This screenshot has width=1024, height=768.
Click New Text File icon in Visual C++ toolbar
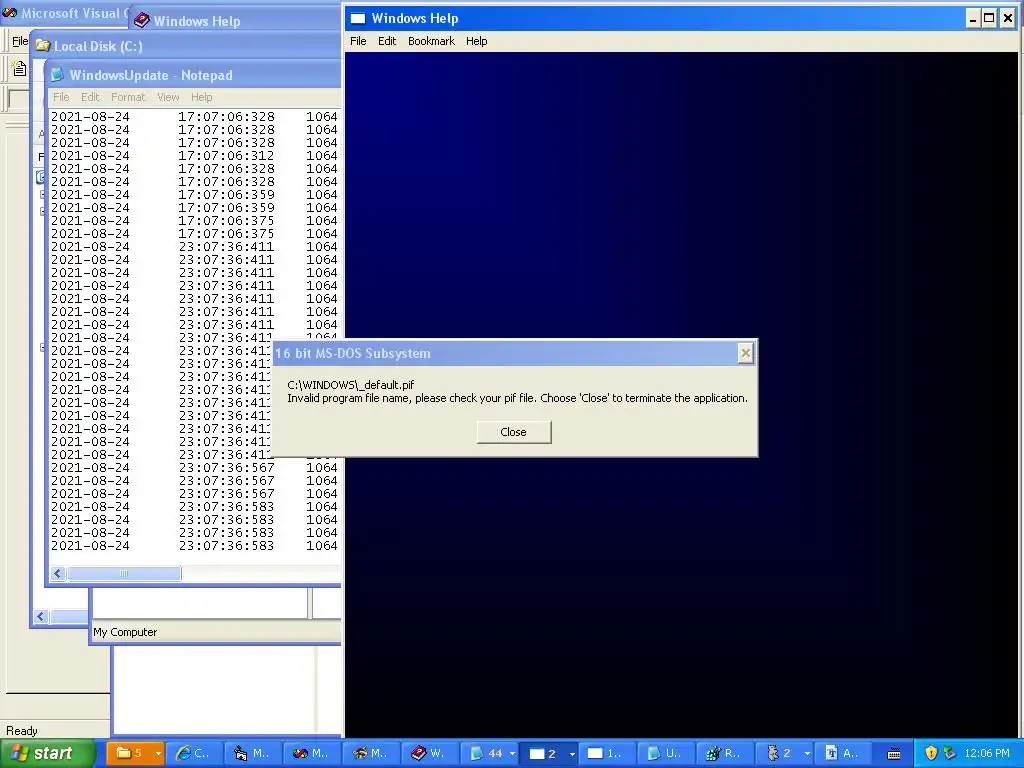[19, 68]
